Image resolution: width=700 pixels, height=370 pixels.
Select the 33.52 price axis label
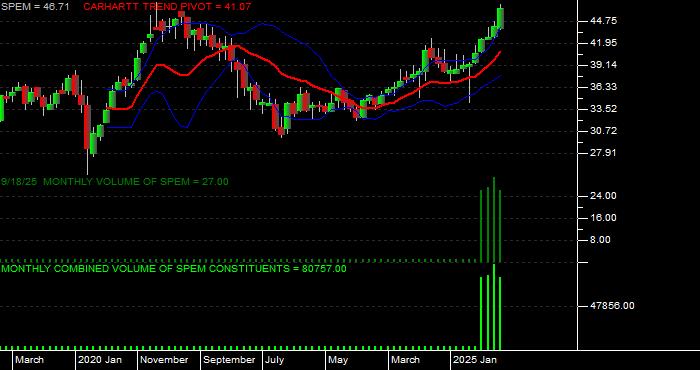click(603, 108)
